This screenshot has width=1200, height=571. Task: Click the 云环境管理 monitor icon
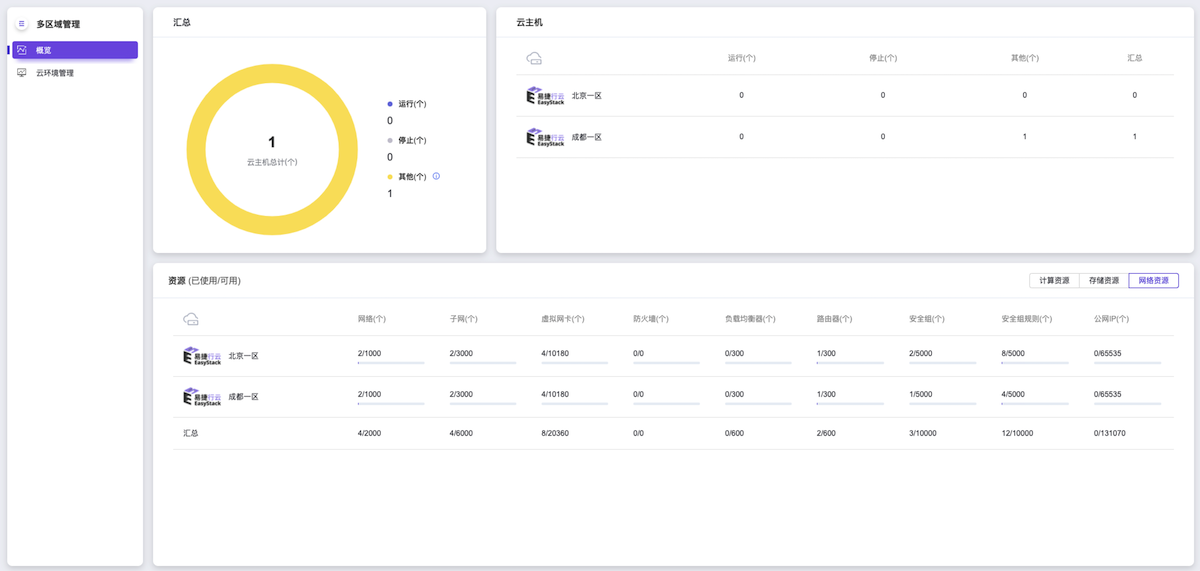(22, 73)
